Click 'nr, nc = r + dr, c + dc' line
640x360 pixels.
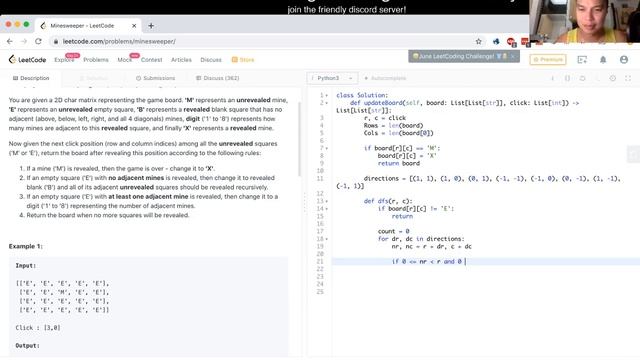431,247
